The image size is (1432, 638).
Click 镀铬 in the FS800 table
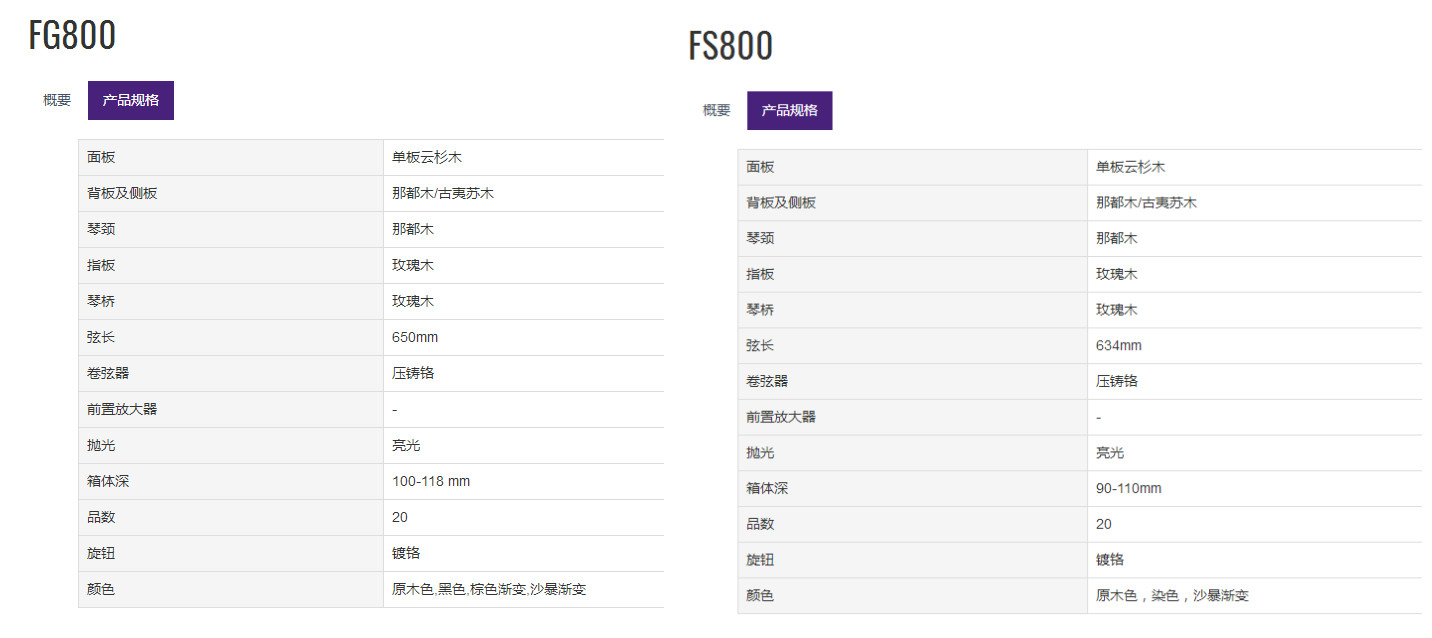pos(1110,560)
